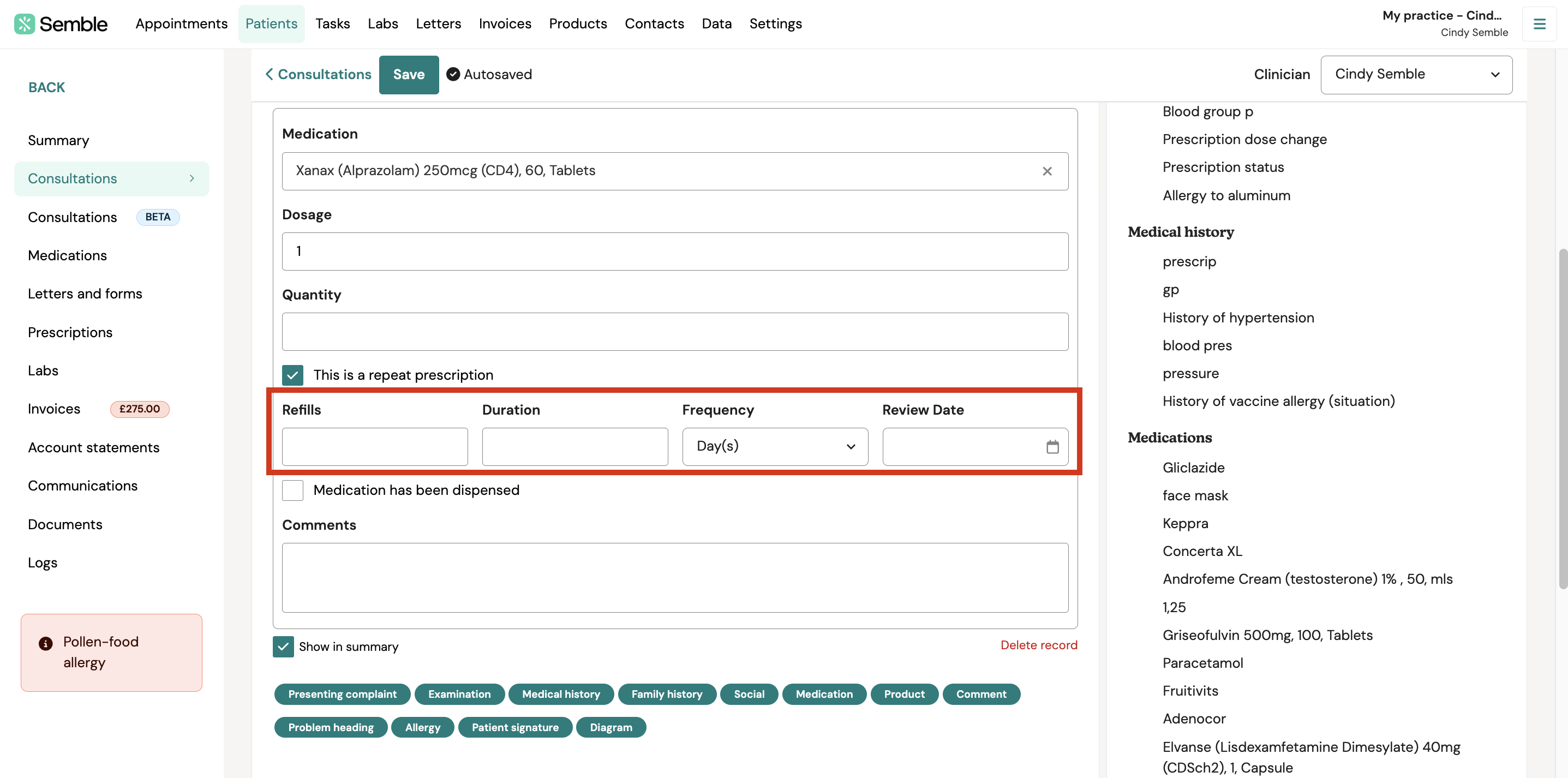Click the Medication search field
Image resolution: width=1568 pixels, height=778 pixels.
675,171
